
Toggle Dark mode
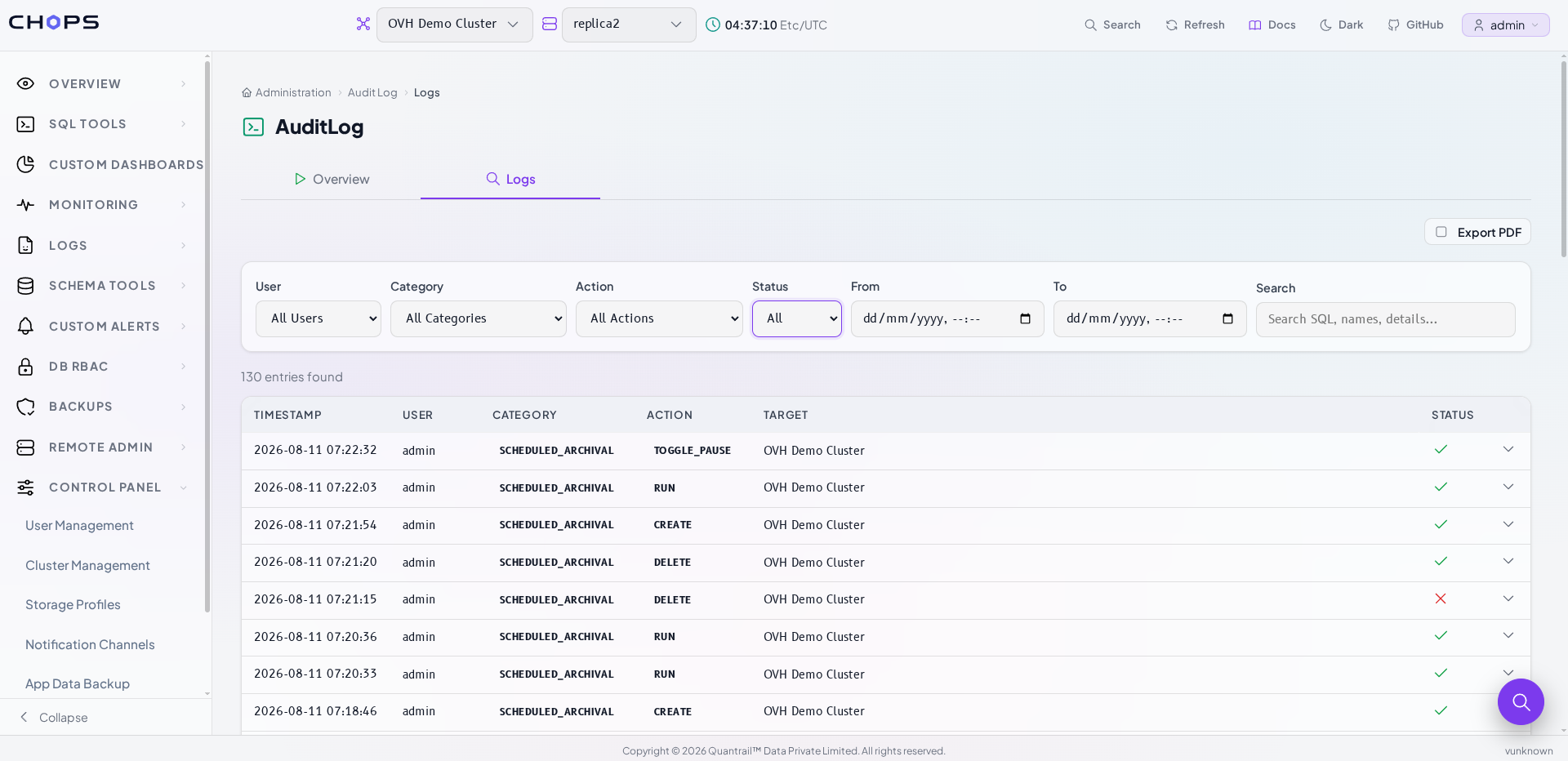coord(1341,24)
